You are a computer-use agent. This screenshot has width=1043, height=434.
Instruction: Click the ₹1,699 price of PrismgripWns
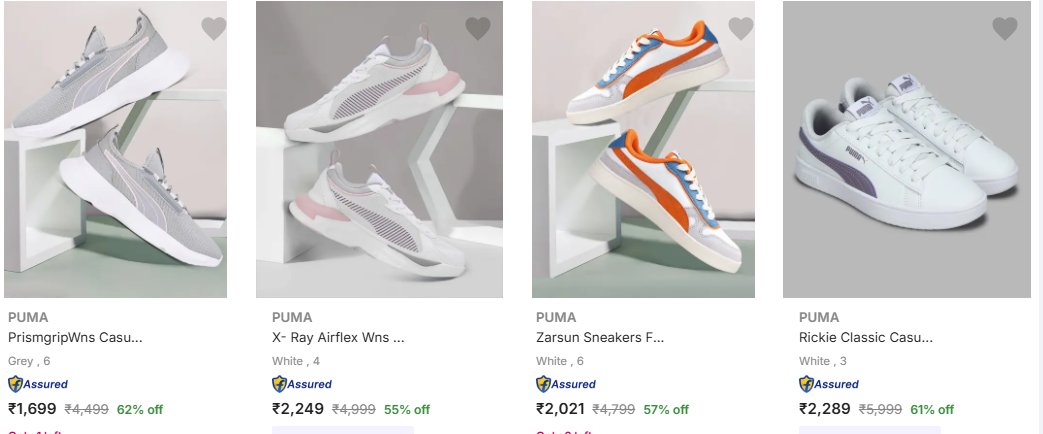(x=32, y=409)
